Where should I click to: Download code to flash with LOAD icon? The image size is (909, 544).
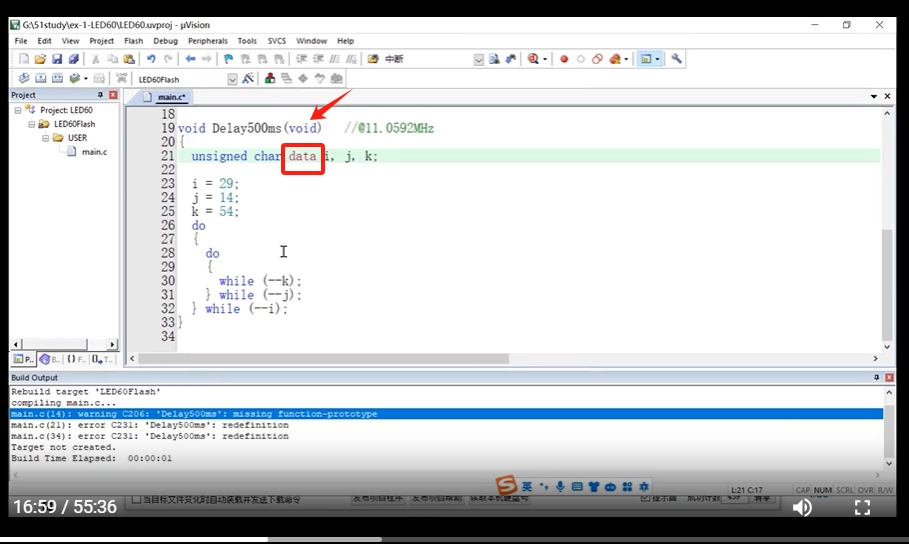(121, 78)
